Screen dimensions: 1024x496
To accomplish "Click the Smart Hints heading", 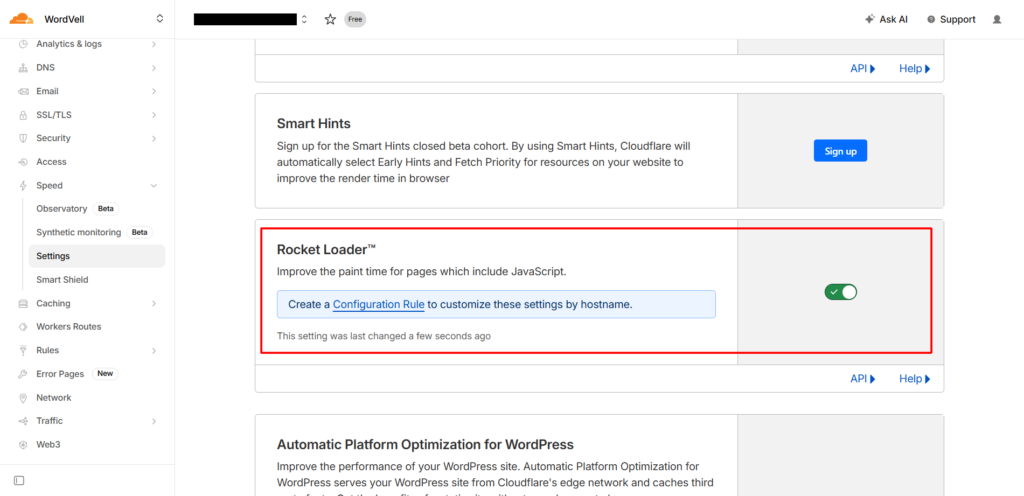I will coord(314,123).
